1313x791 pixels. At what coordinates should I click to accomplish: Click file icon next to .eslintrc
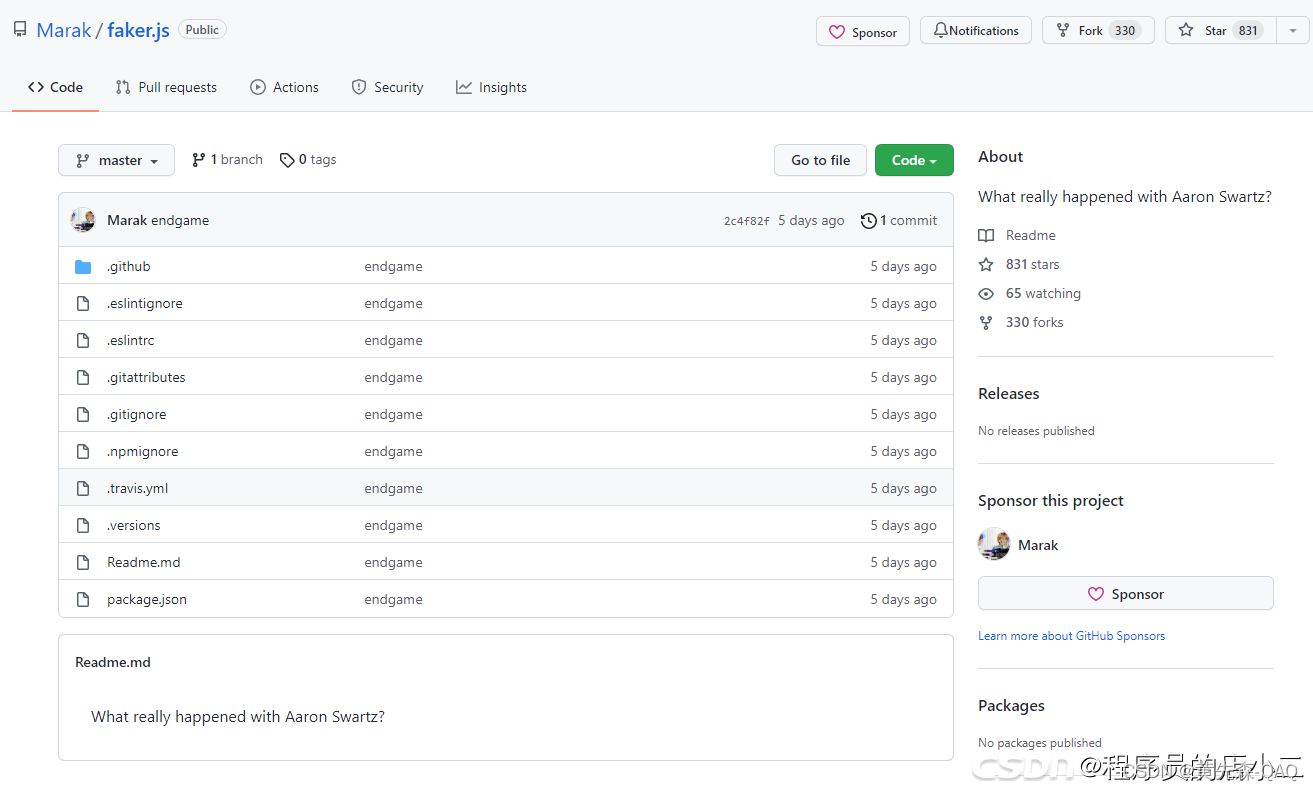click(x=83, y=340)
